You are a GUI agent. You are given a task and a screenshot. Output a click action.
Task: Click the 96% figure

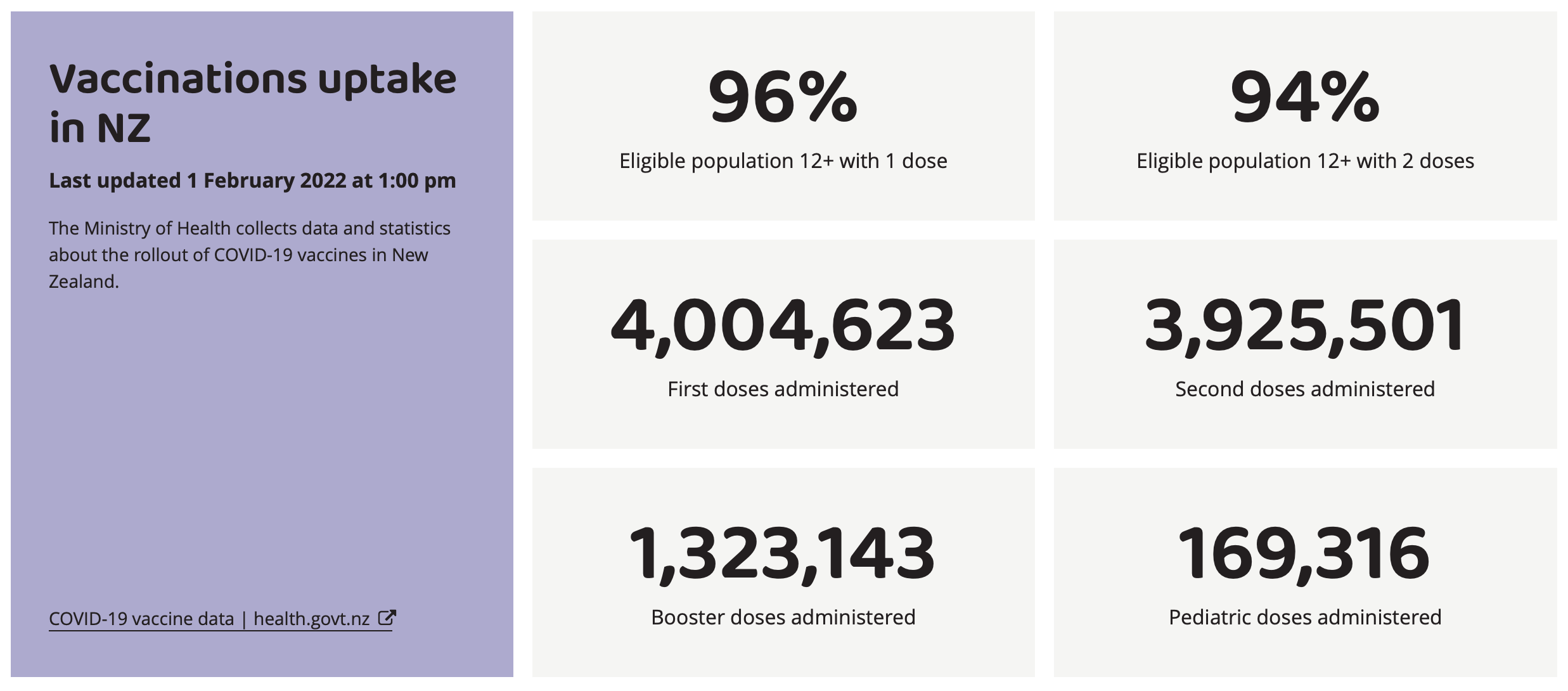click(x=783, y=98)
